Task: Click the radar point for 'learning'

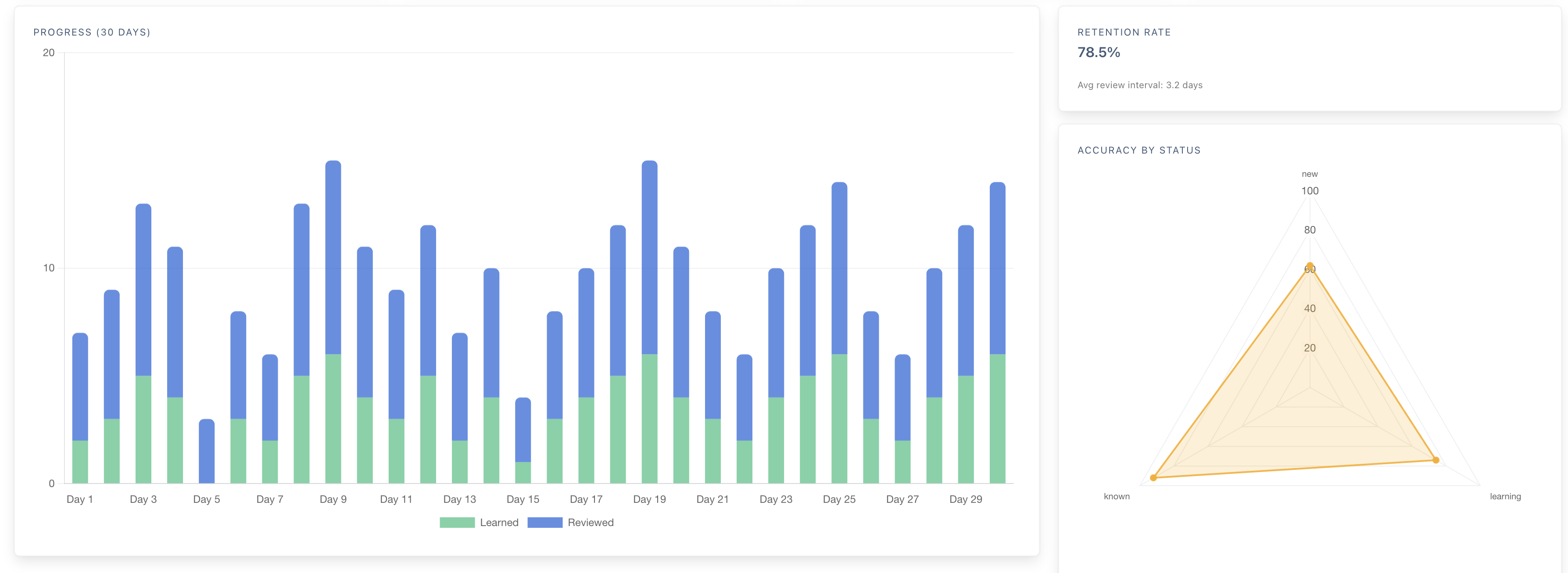Action: [1436, 460]
